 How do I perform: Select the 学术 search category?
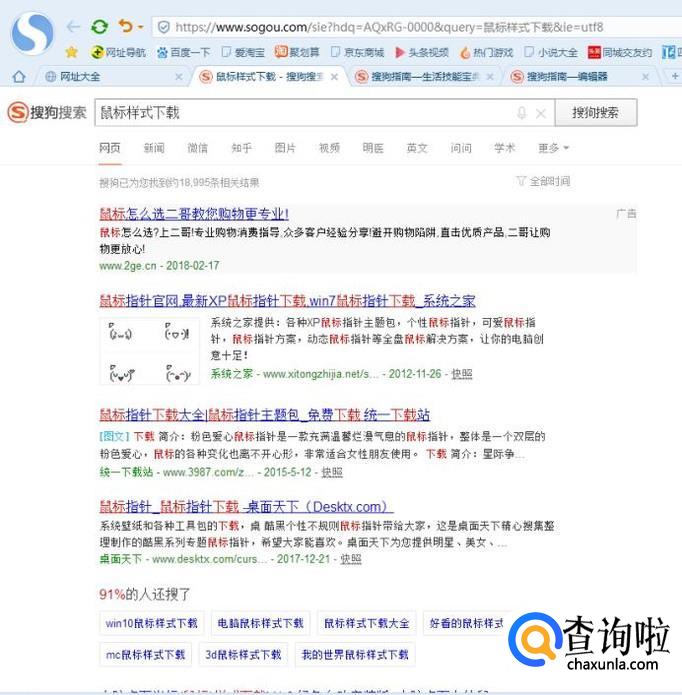505,148
